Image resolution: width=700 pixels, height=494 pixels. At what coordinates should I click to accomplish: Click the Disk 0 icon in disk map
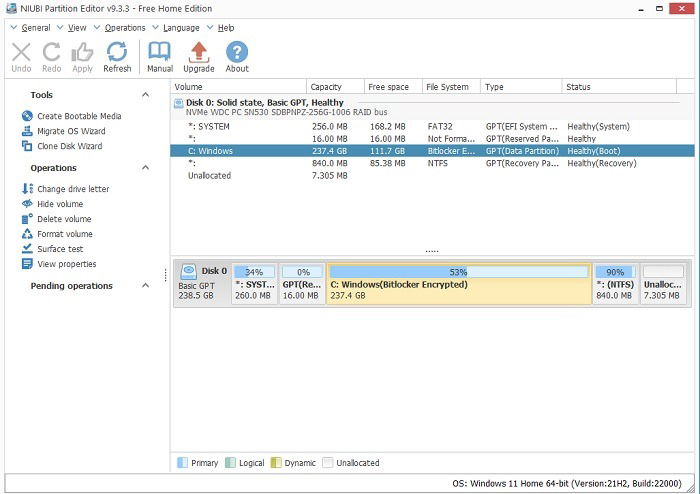[188, 271]
